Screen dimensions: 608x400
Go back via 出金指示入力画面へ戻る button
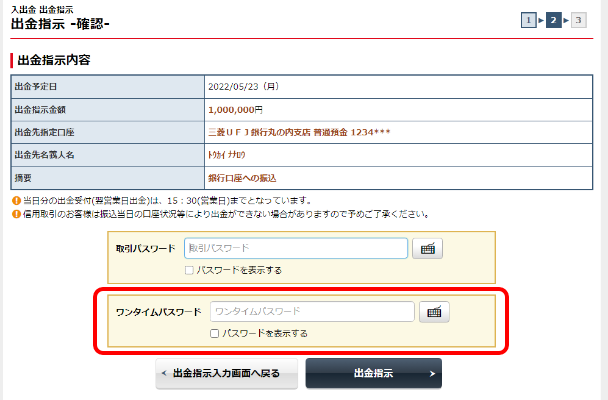coord(226,373)
